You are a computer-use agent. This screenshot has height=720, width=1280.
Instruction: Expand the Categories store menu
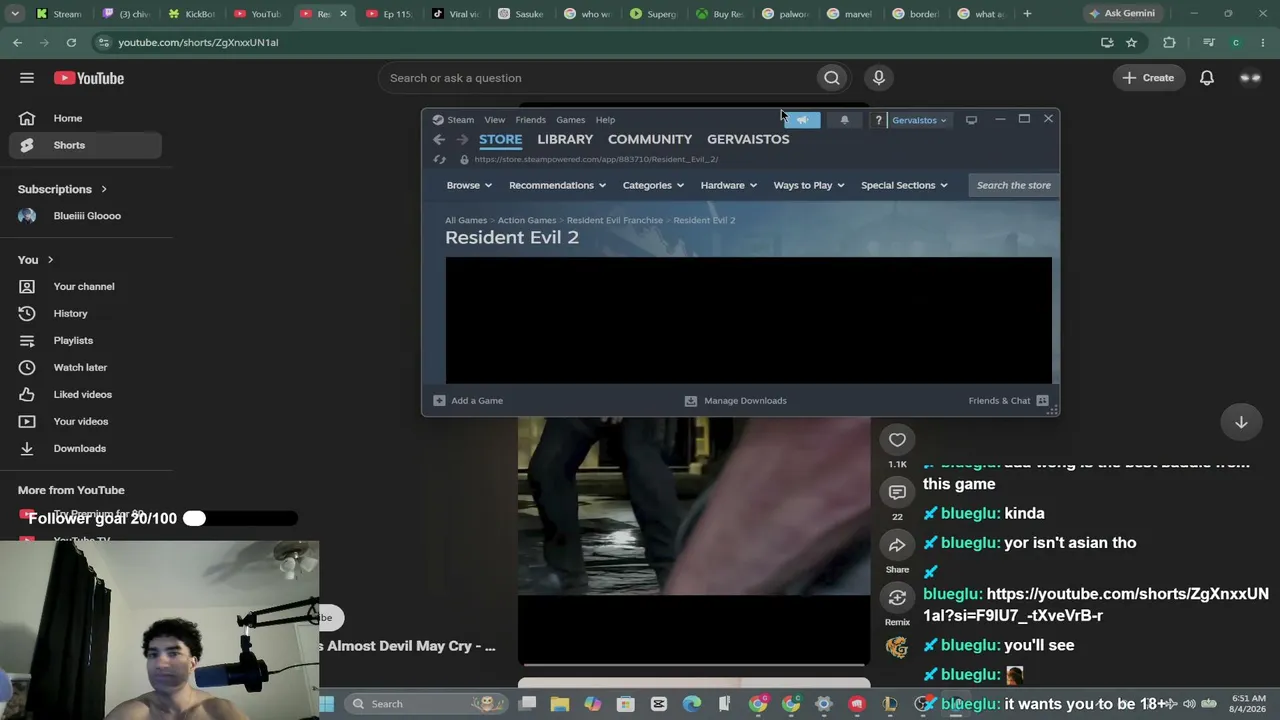pos(653,185)
